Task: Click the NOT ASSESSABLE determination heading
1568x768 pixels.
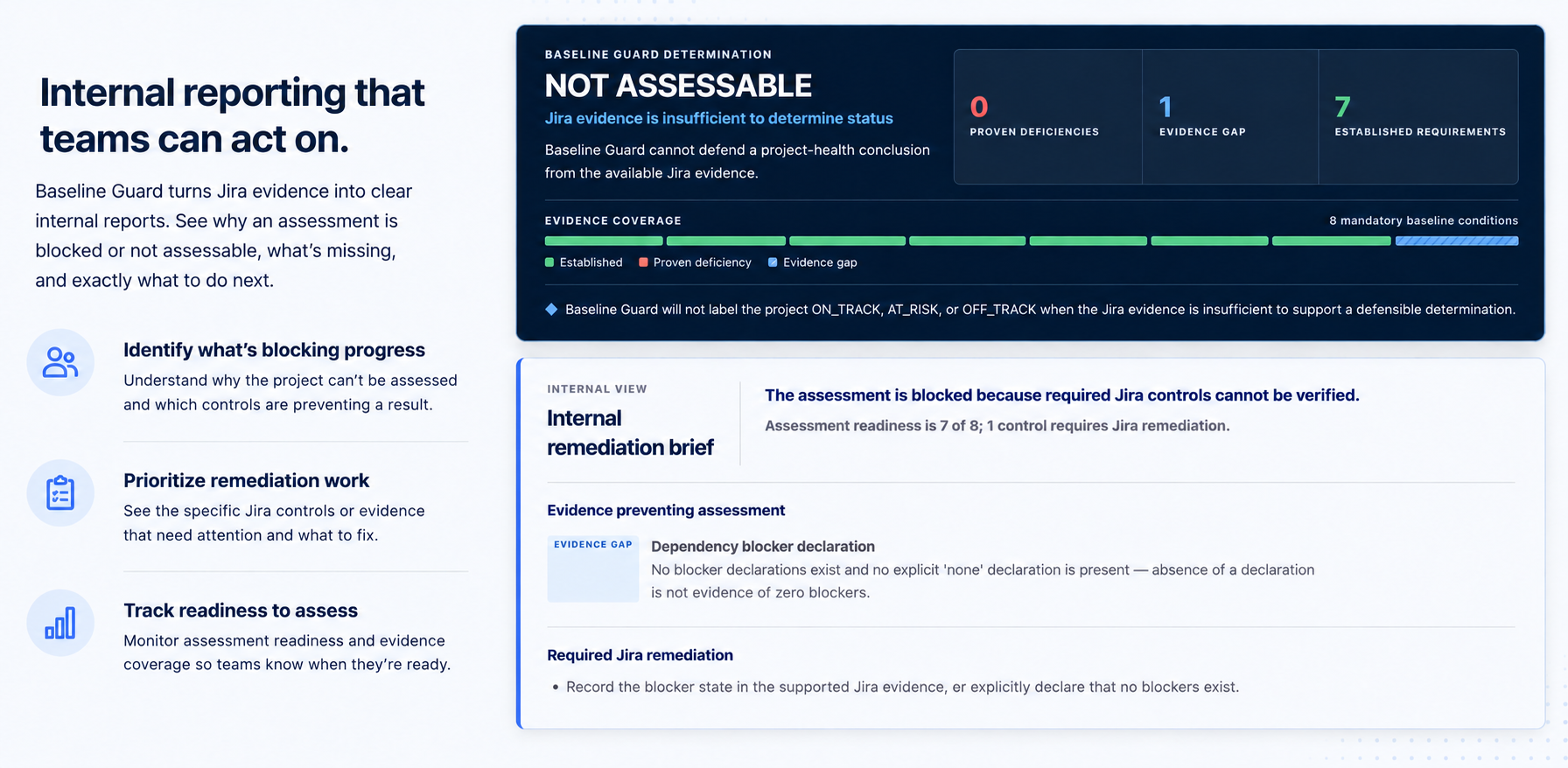Action: pyautogui.click(x=678, y=86)
